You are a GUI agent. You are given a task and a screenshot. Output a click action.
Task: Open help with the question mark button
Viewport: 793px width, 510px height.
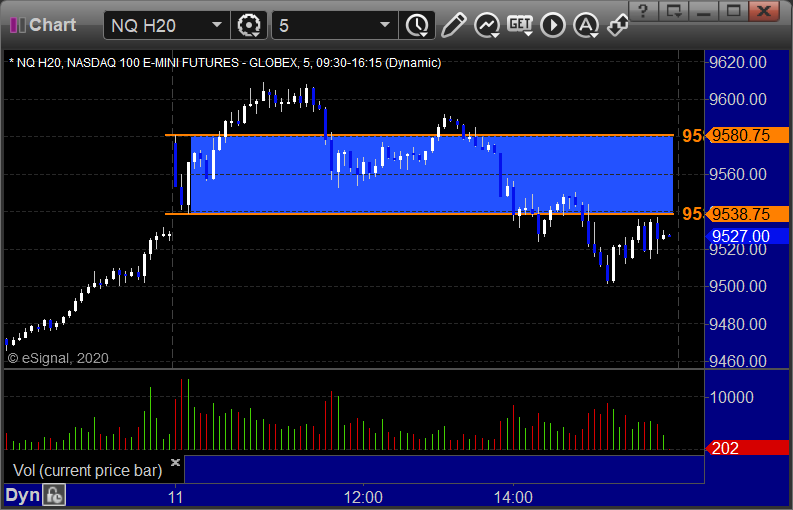click(643, 10)
